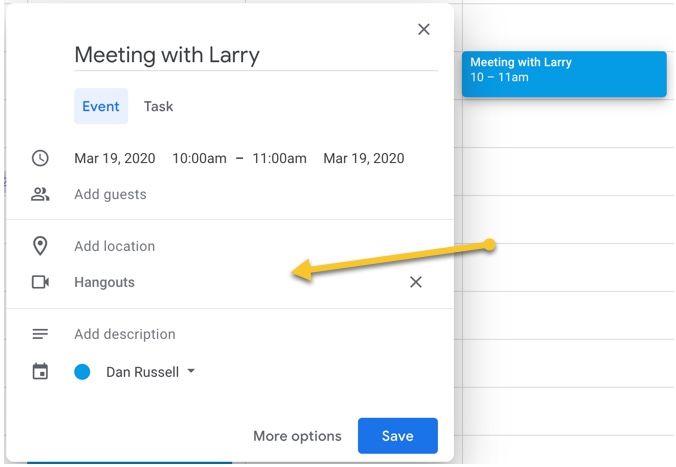
Task: Open More options
Action: pos(297,436)
